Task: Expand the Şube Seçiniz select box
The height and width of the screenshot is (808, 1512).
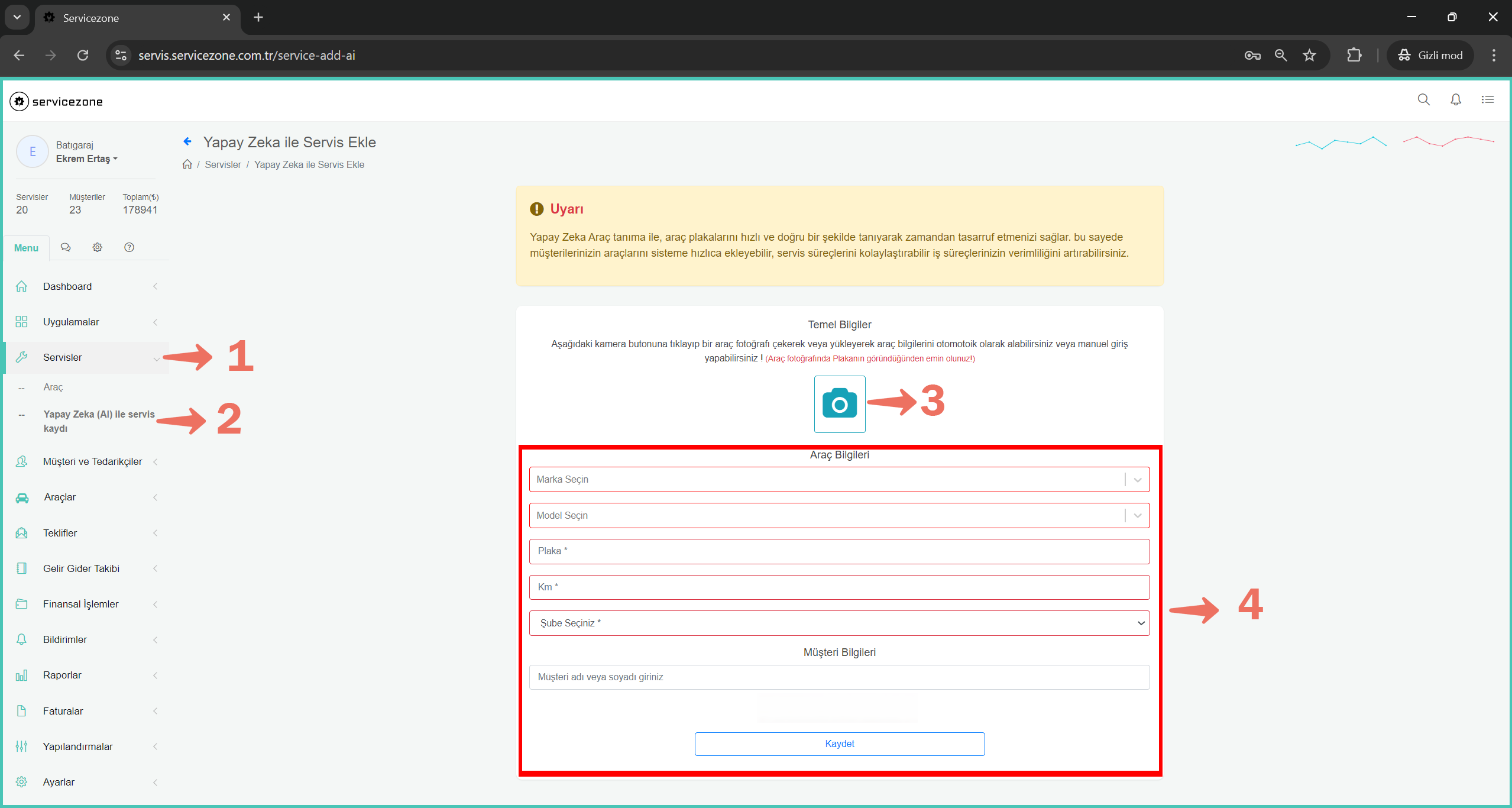Action: pyautogui.click(x=838, y=623)
